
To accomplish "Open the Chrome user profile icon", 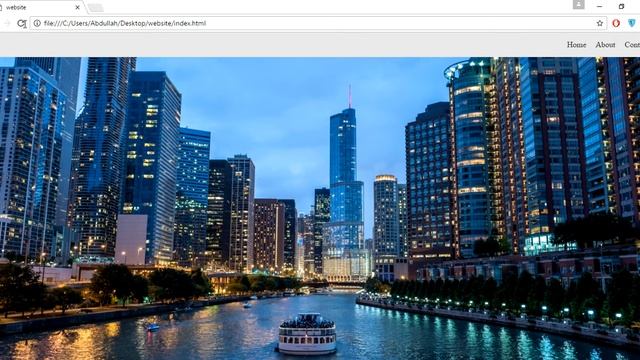I will click(x=578, y=5).
